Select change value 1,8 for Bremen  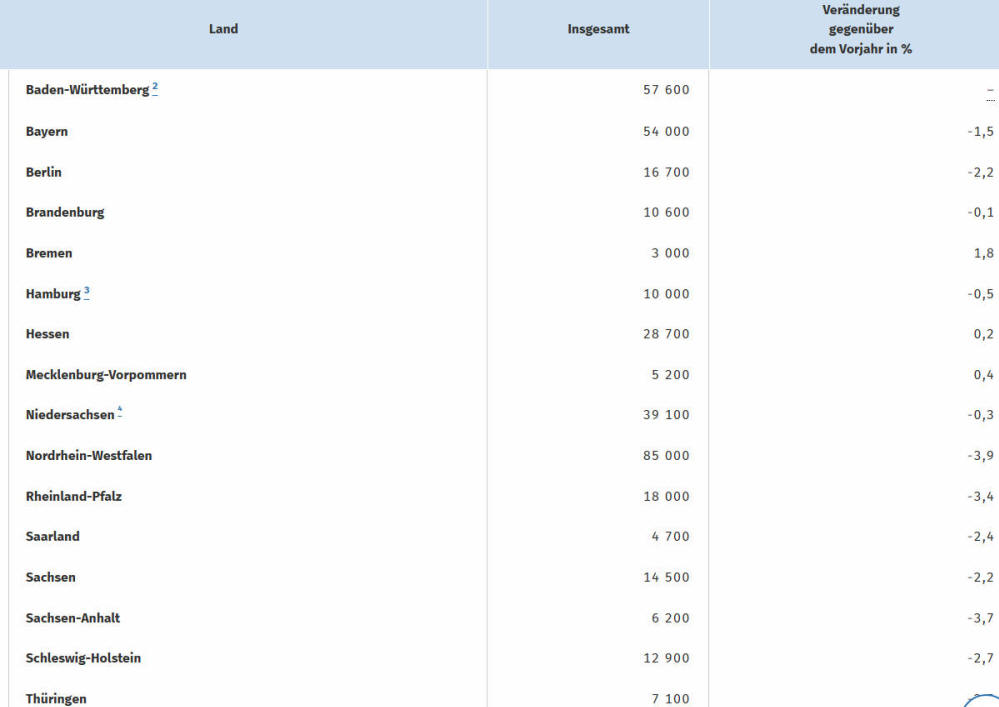(x=983, y=253)
